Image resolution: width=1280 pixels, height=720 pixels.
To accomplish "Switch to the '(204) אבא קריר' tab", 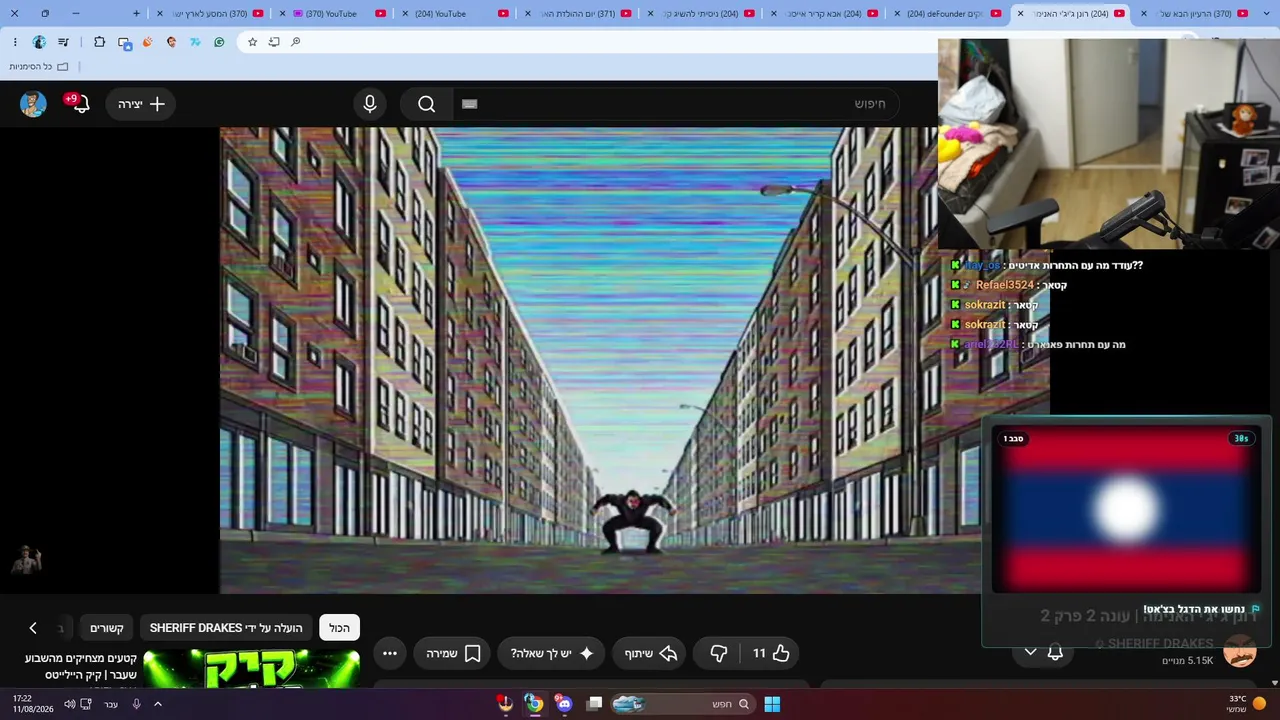I will [822, 14].
